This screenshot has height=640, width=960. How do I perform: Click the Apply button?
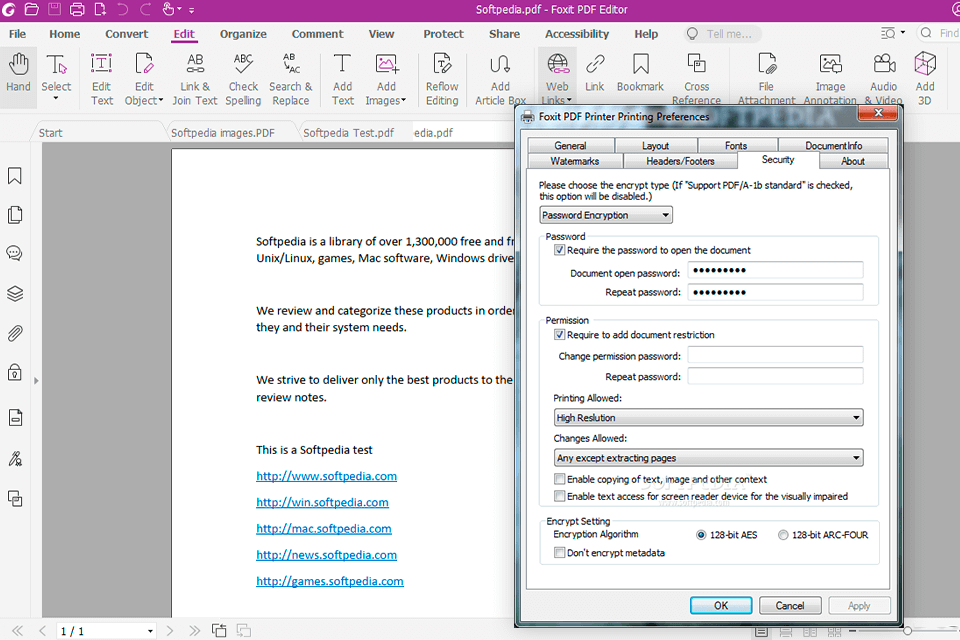coord(859,606)
